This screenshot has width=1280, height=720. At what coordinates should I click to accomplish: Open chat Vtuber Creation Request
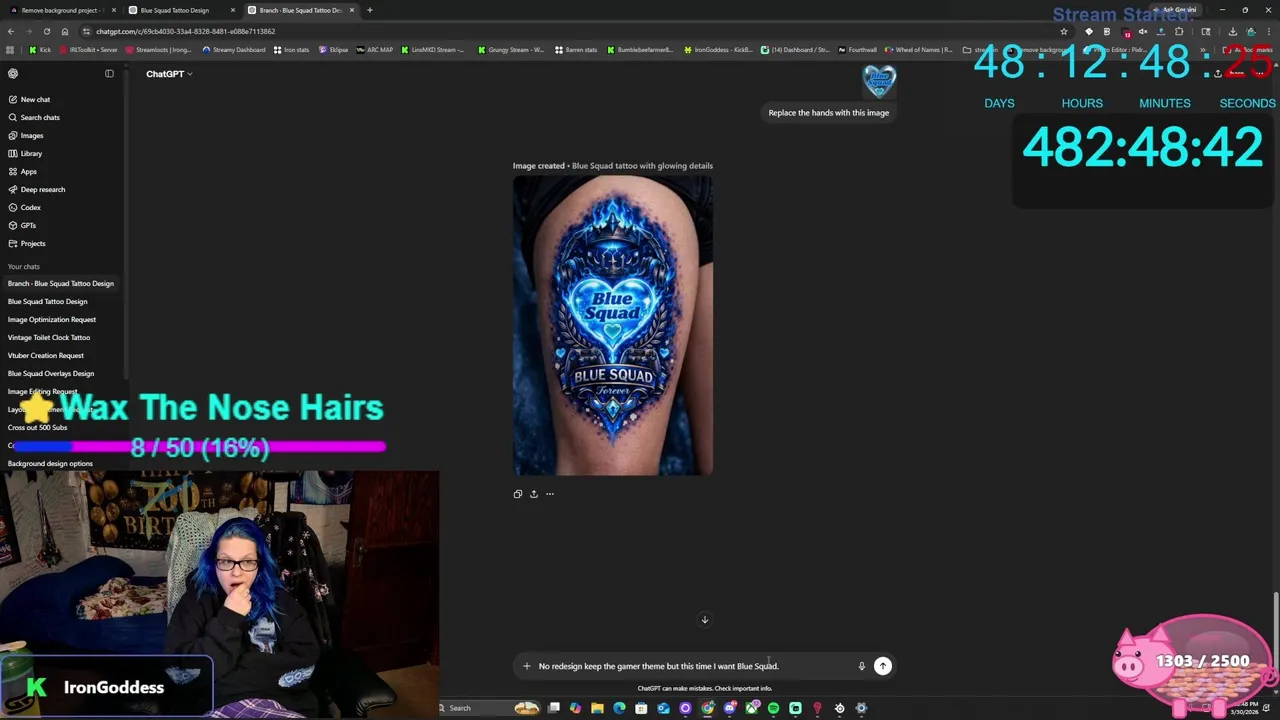coord(46,355)
